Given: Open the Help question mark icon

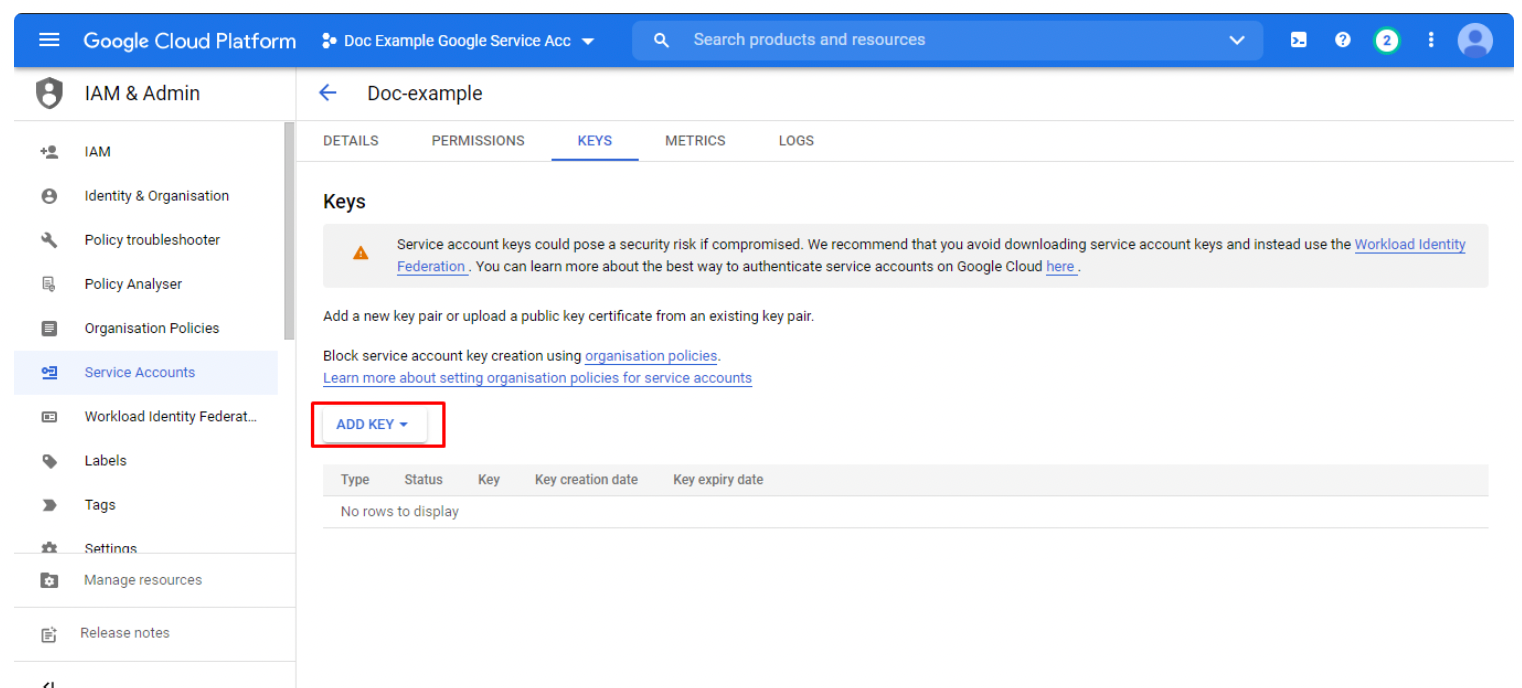Looking at the screenshot, I should tap(1343, 40).
